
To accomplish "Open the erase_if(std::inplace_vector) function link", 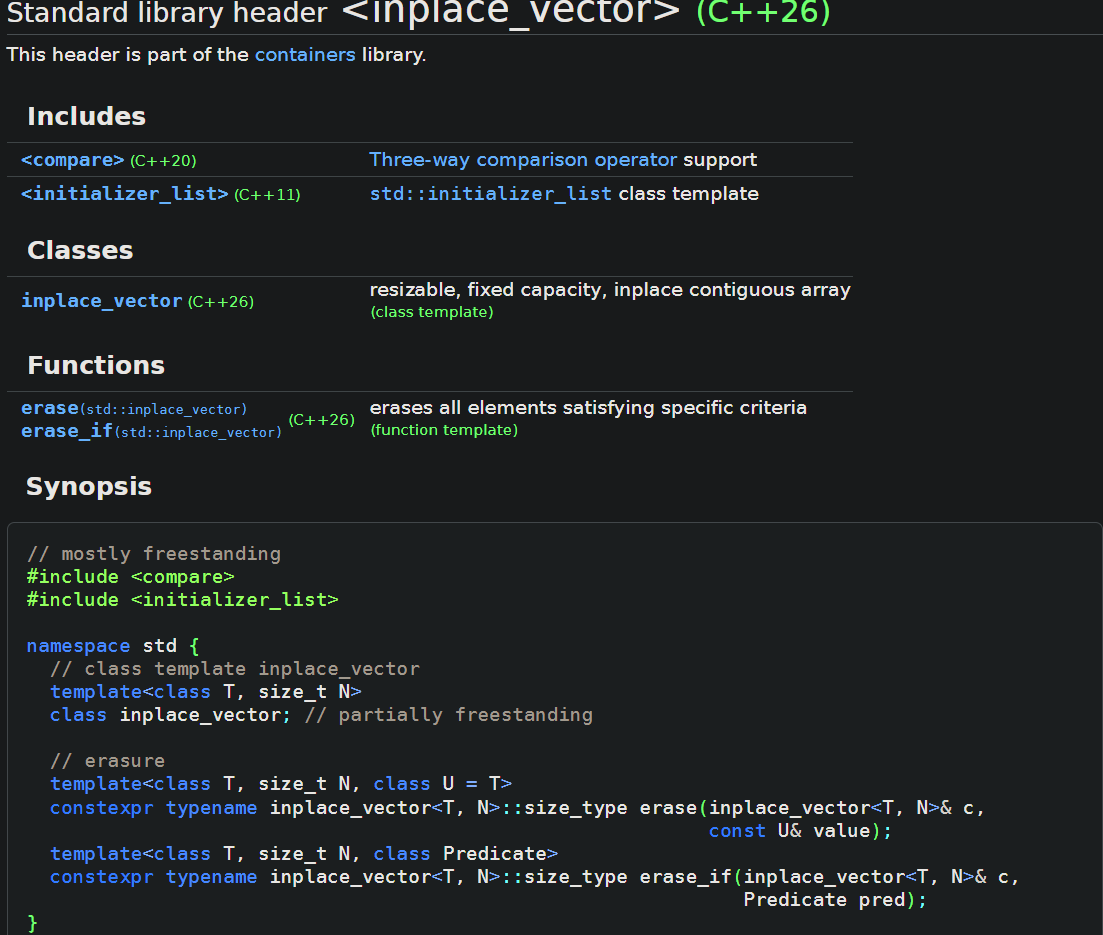I will pyautogui.click(x=151, y=431).
